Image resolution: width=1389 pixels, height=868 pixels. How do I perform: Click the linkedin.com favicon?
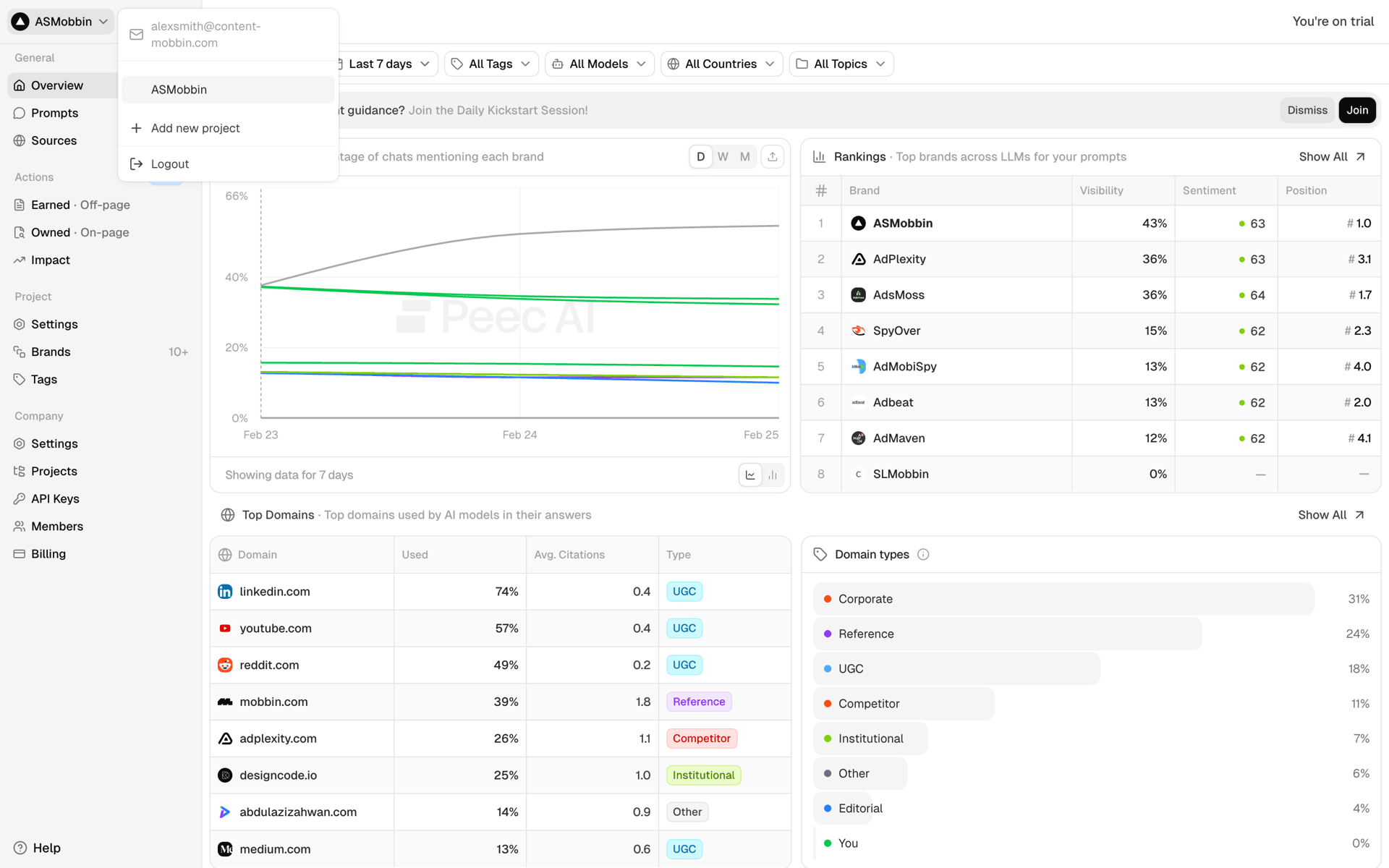[225, 592]
